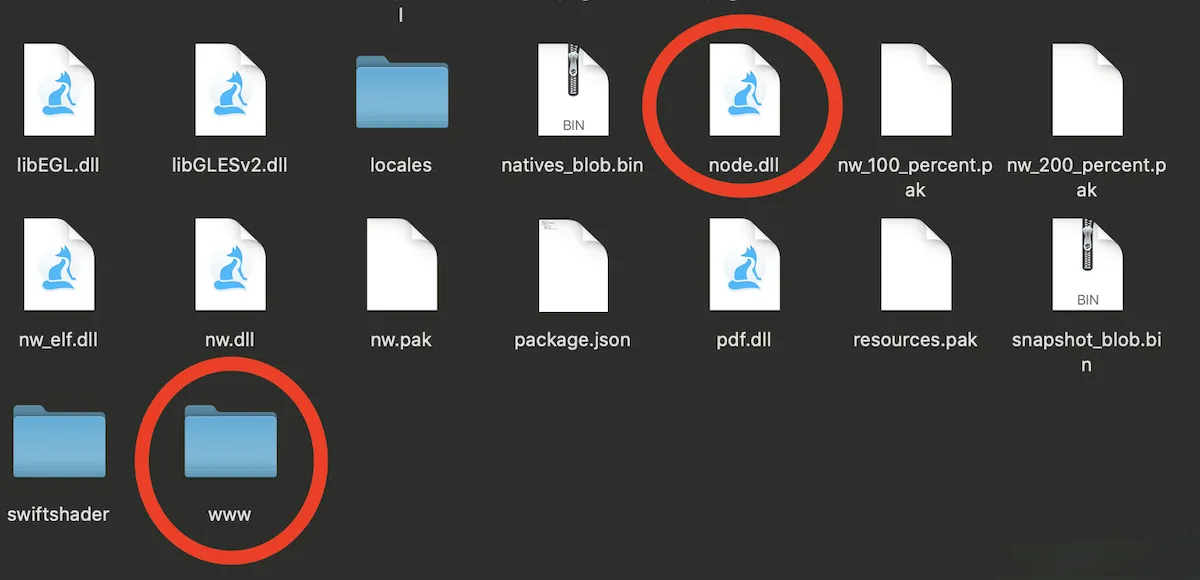Click the pdf.dll file icon
Screen dimensions: 1200x580
coord(743,266)
